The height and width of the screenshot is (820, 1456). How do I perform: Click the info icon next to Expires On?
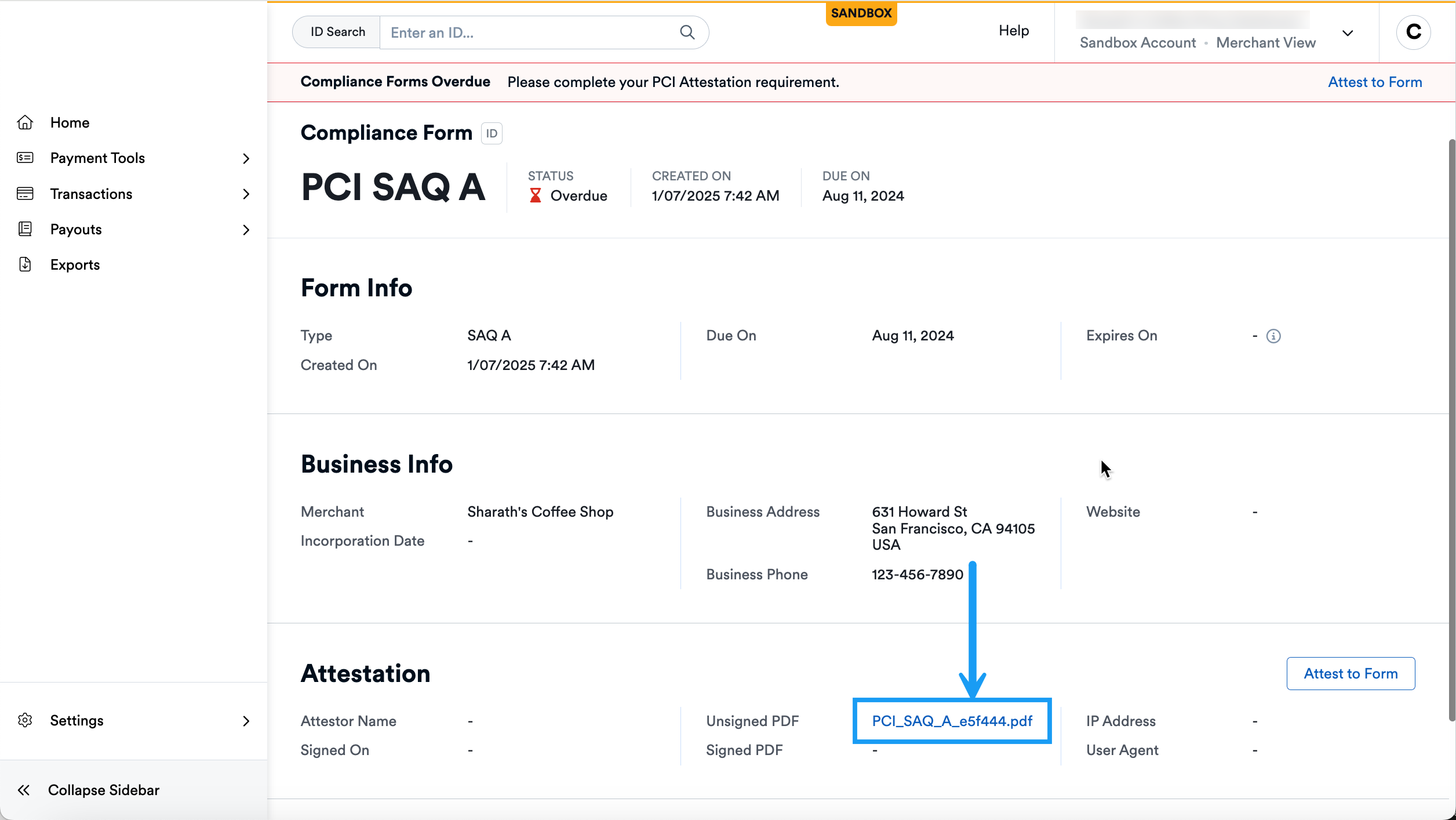click(x=1273, y=336)
